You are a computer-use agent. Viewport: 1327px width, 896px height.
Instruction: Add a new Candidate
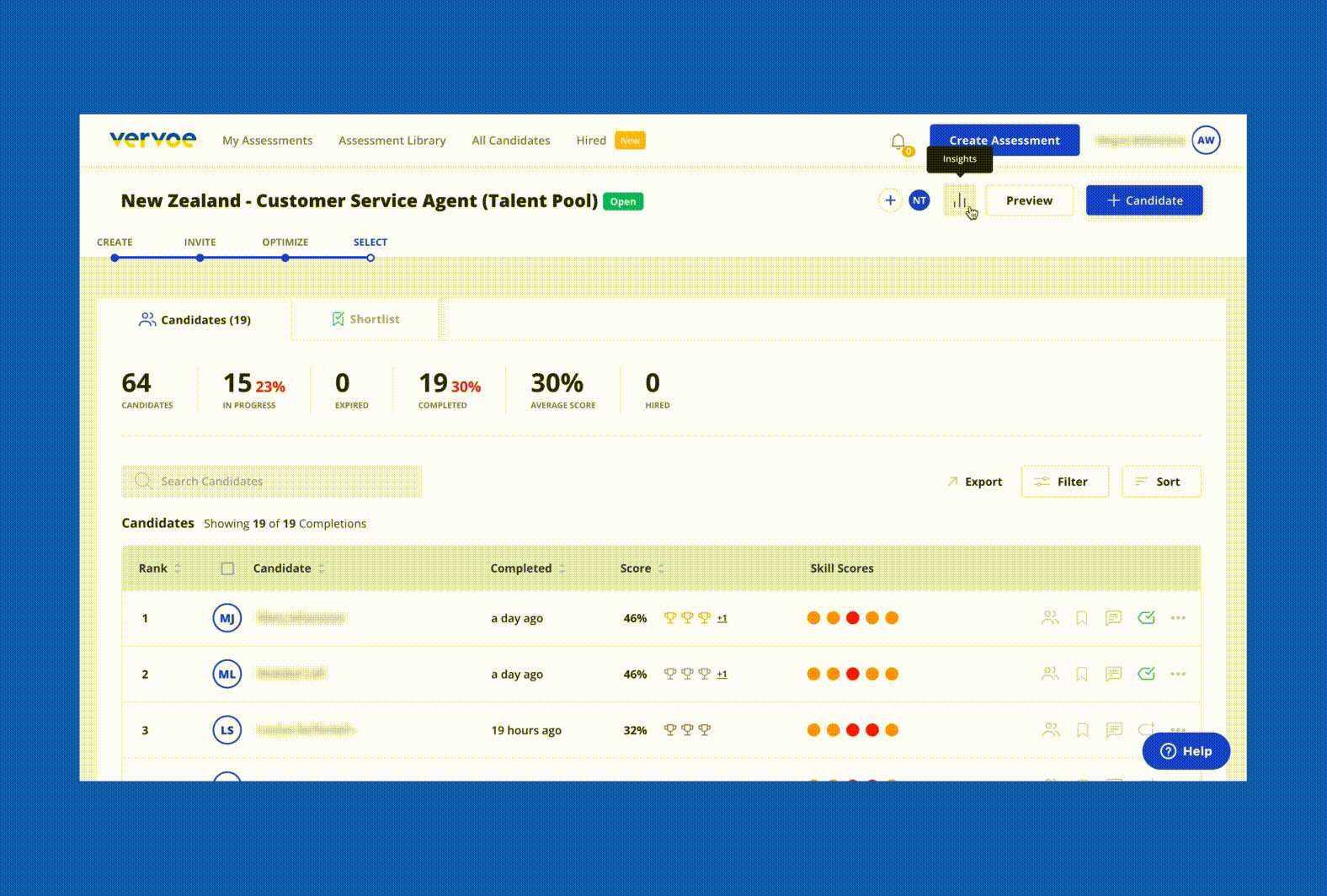click(1144, 200)
